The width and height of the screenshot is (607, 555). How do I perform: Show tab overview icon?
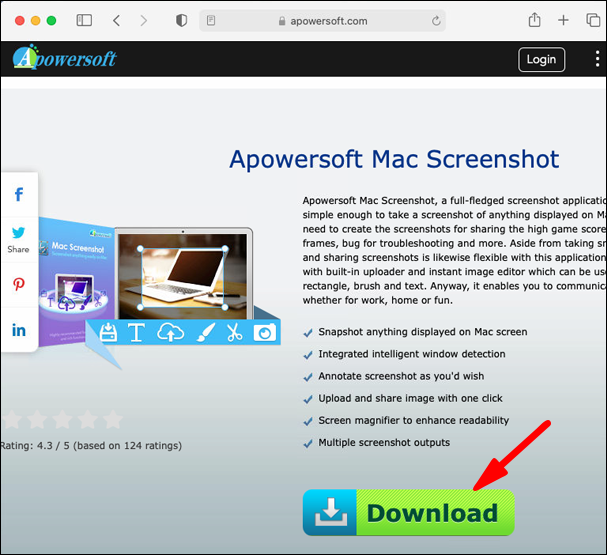click(x=593, y=20)
